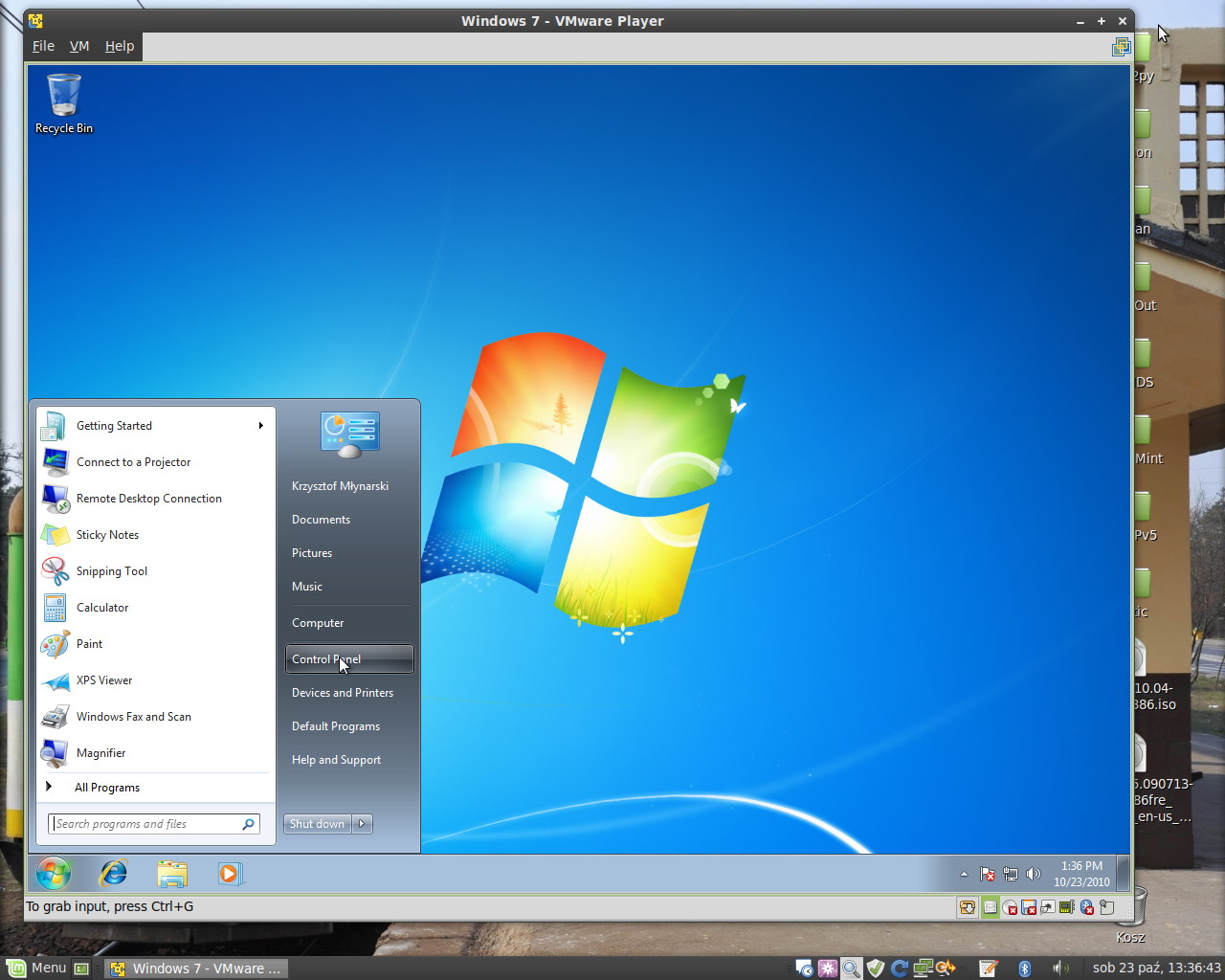Image resolution: width=1225 pixels, height=980 pixels.
Task: Click the Action Center flag tray icon
Action: [988, 874]
